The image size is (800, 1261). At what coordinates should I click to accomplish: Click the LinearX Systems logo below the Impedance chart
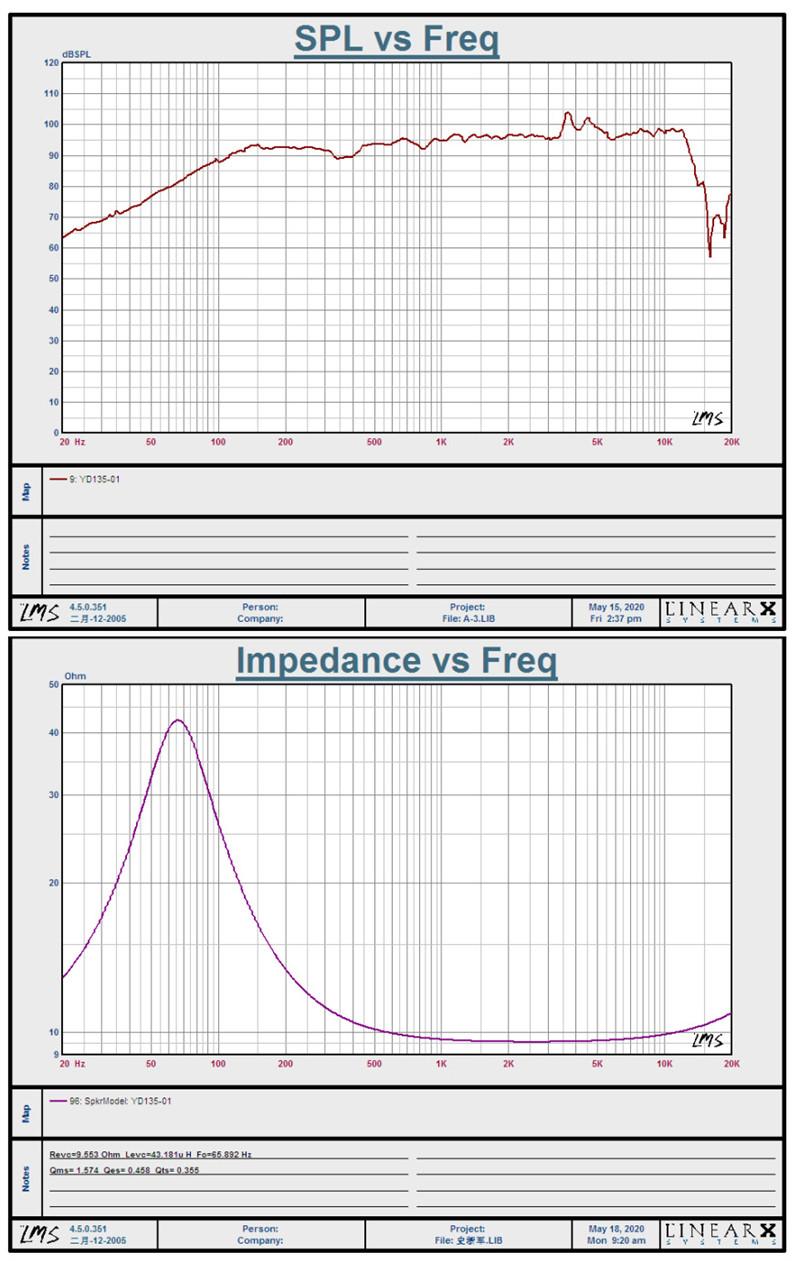[x=720, y=1233]
